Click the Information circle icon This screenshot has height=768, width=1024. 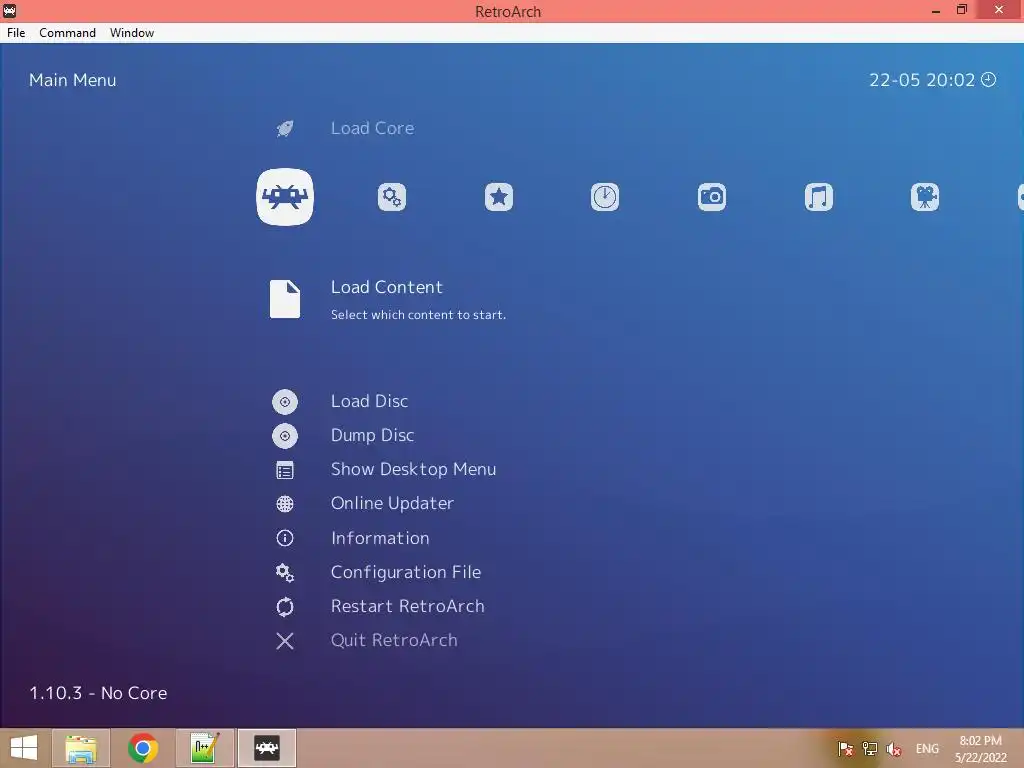point(285,537)
